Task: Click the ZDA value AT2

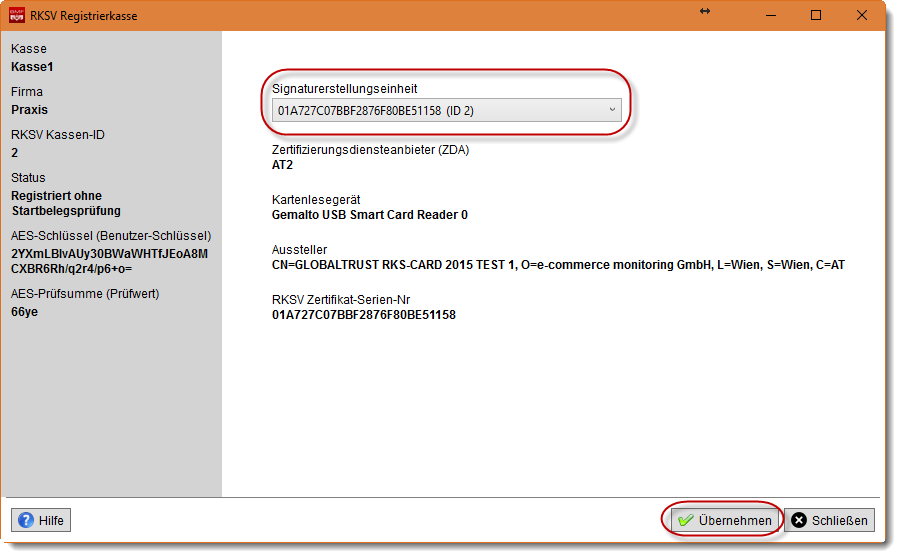Action: pos(284,165)
